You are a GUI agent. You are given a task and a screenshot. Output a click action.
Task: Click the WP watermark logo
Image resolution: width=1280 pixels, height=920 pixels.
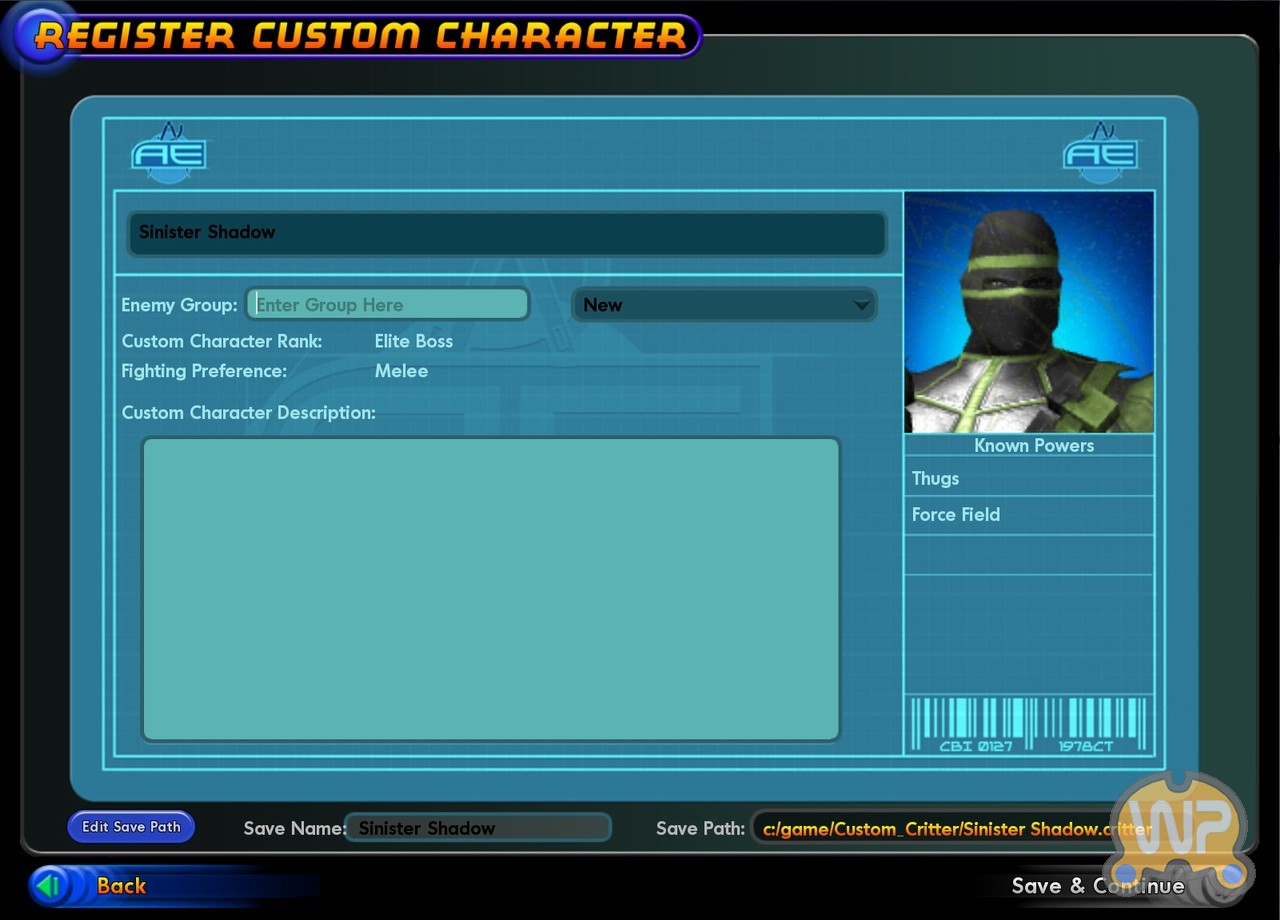1178,830
